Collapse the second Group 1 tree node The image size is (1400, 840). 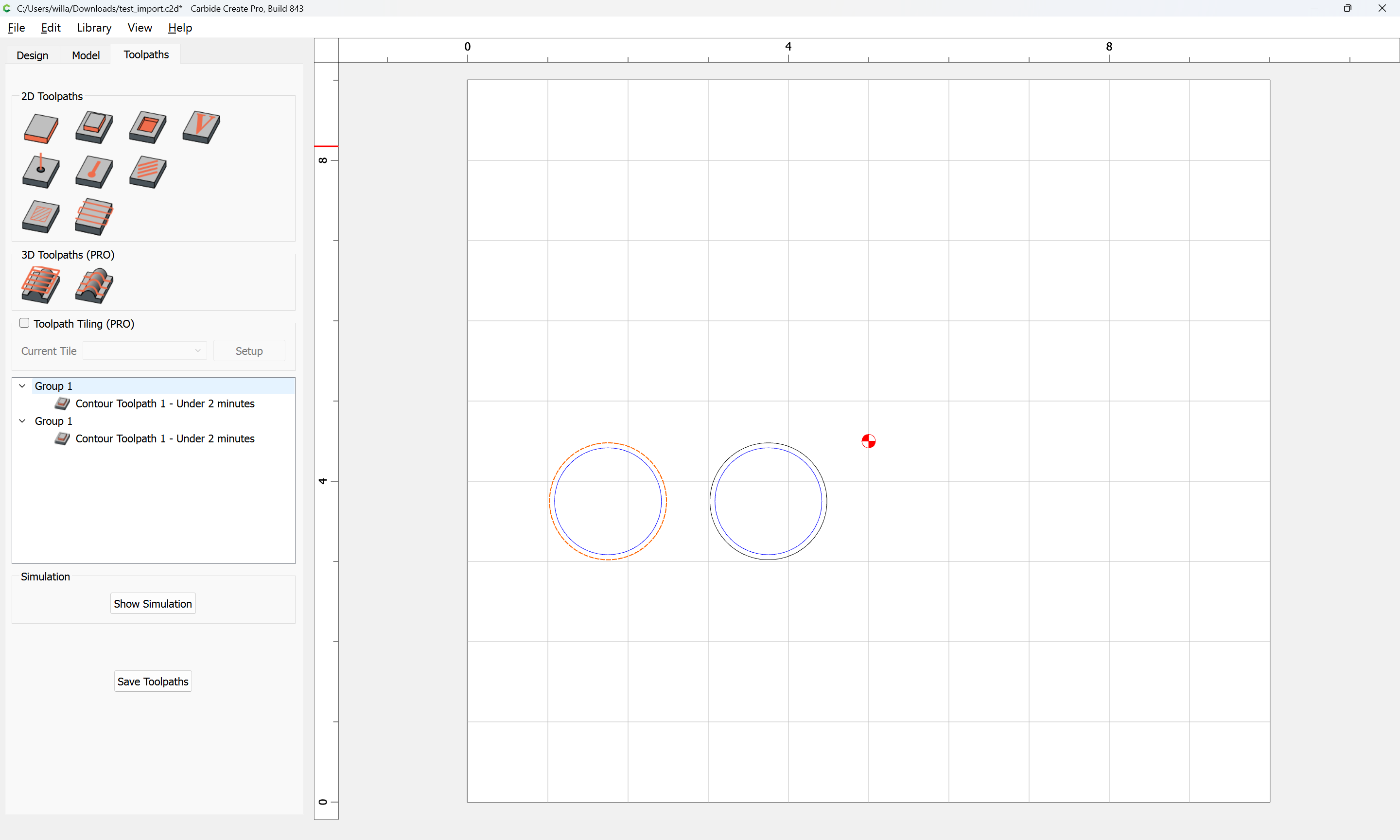[x=22, y=421]
